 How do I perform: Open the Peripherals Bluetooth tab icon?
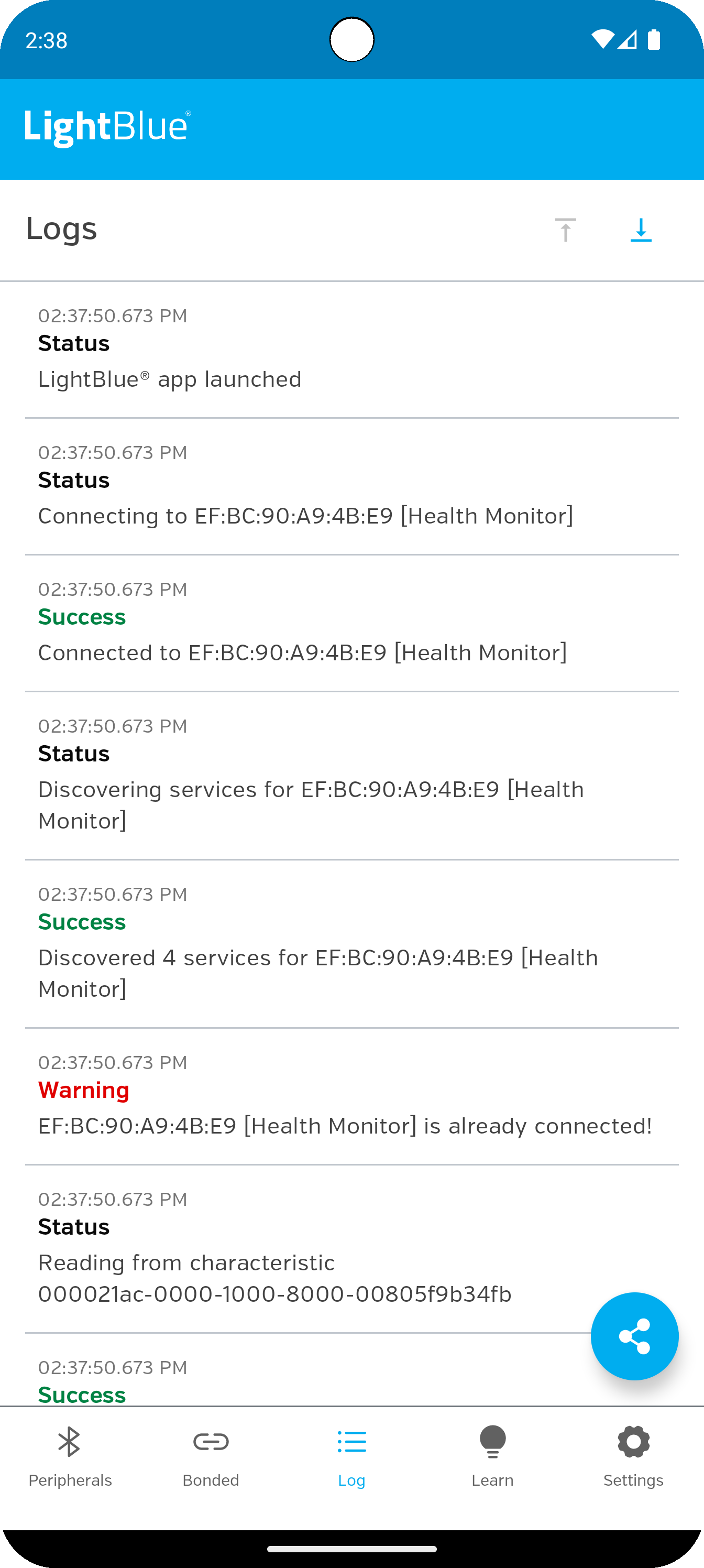coord(69,1441)
